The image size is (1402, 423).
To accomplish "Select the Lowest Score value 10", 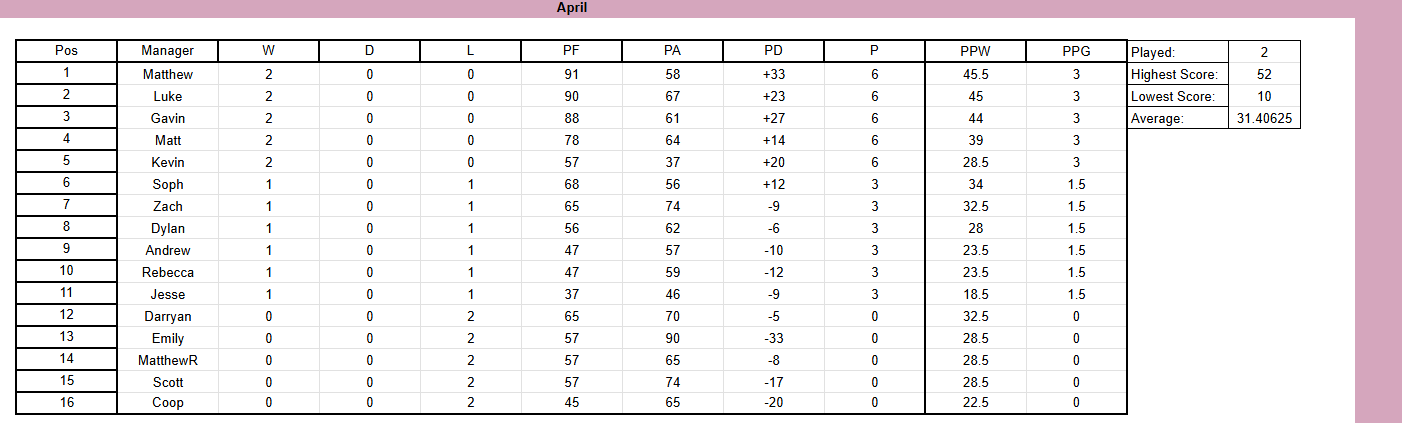I will pyautogui.click(x=1264, y=96).
